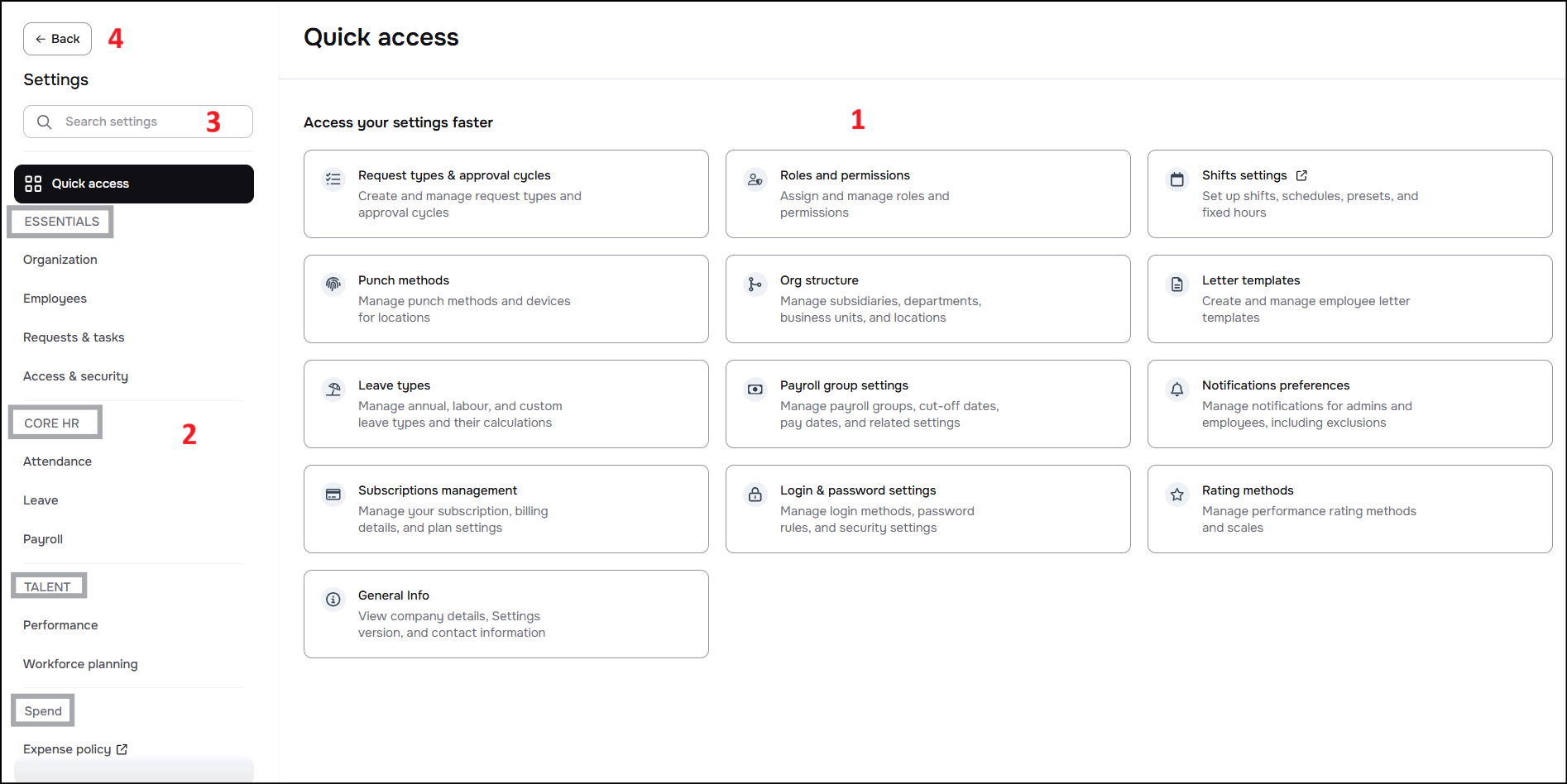Screen dimensions: 1567x784
Task: Click the General Info circle icon
Action: pos(333,600)
